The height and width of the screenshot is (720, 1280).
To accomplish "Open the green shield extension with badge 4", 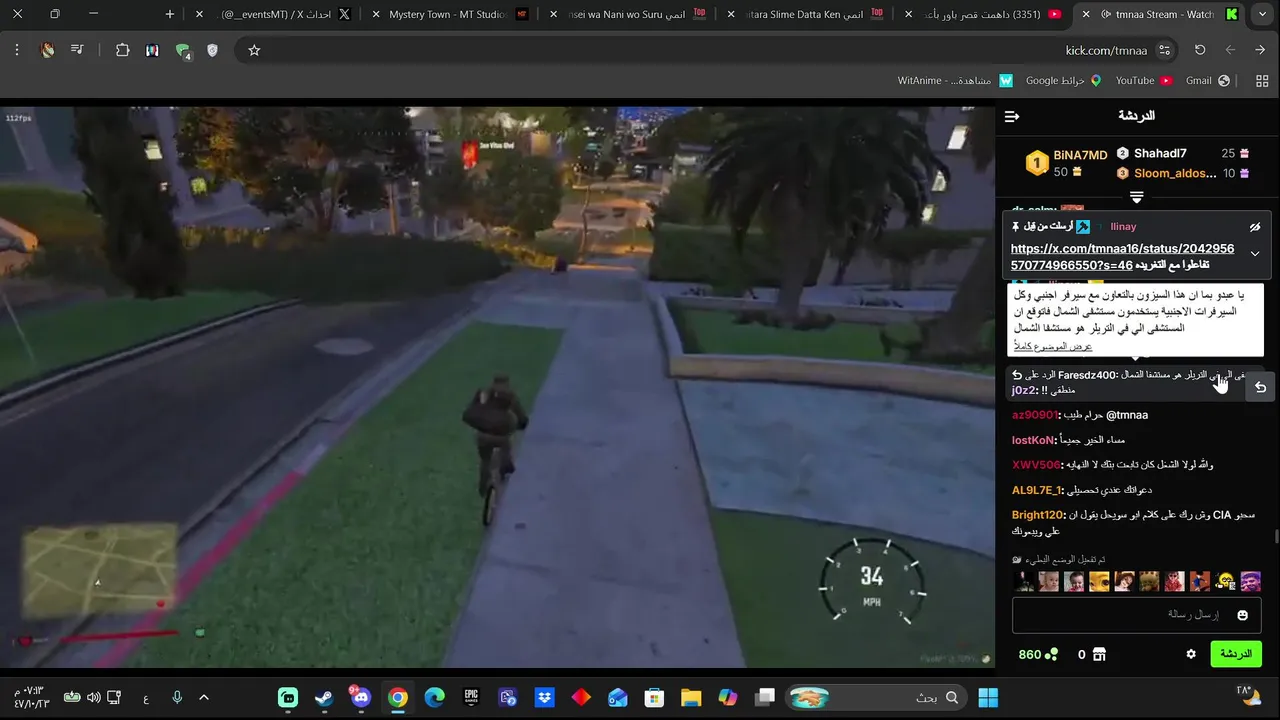I will (183, 51).
